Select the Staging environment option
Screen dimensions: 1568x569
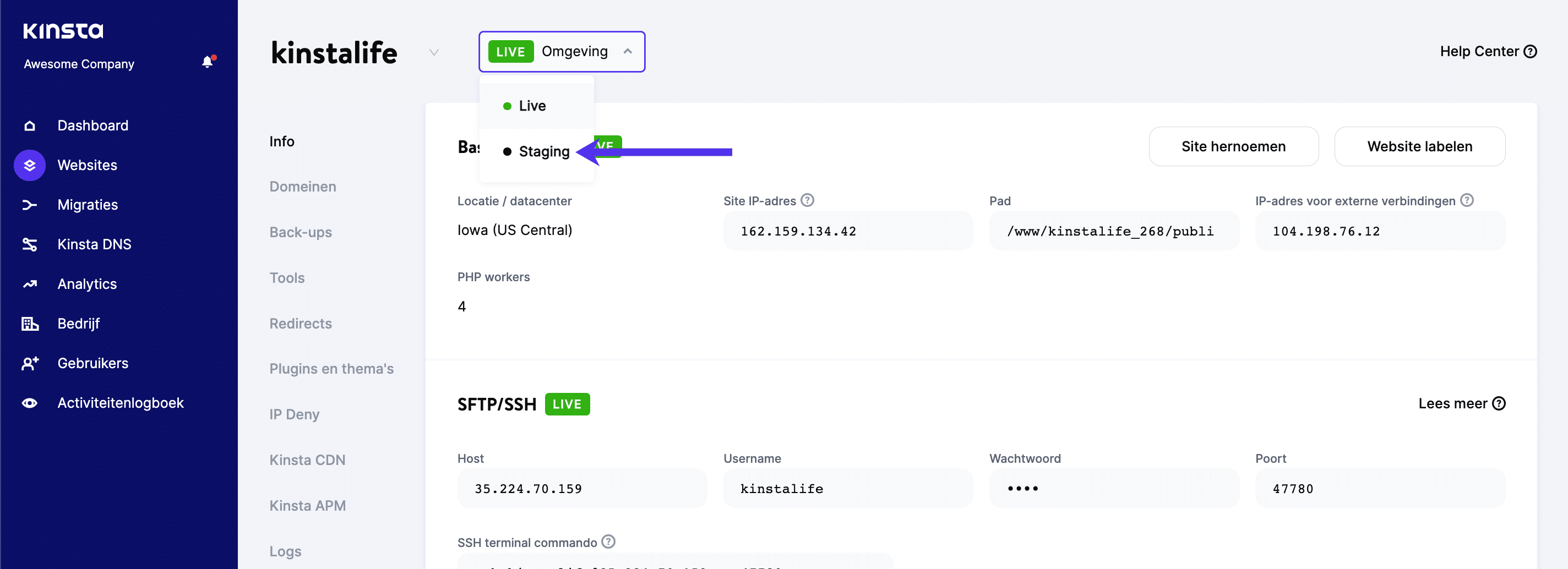pos(536,151)
